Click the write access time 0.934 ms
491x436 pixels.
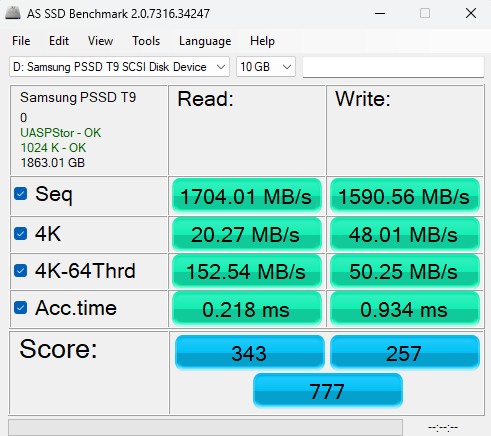pos(405,309)
